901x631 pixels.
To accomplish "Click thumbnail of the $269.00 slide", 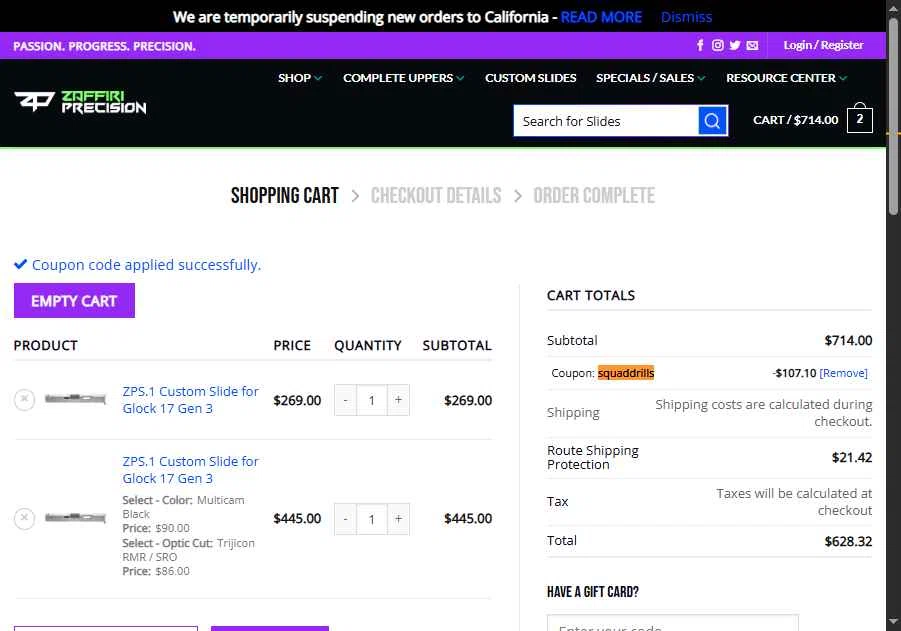I will click(75, 398).
